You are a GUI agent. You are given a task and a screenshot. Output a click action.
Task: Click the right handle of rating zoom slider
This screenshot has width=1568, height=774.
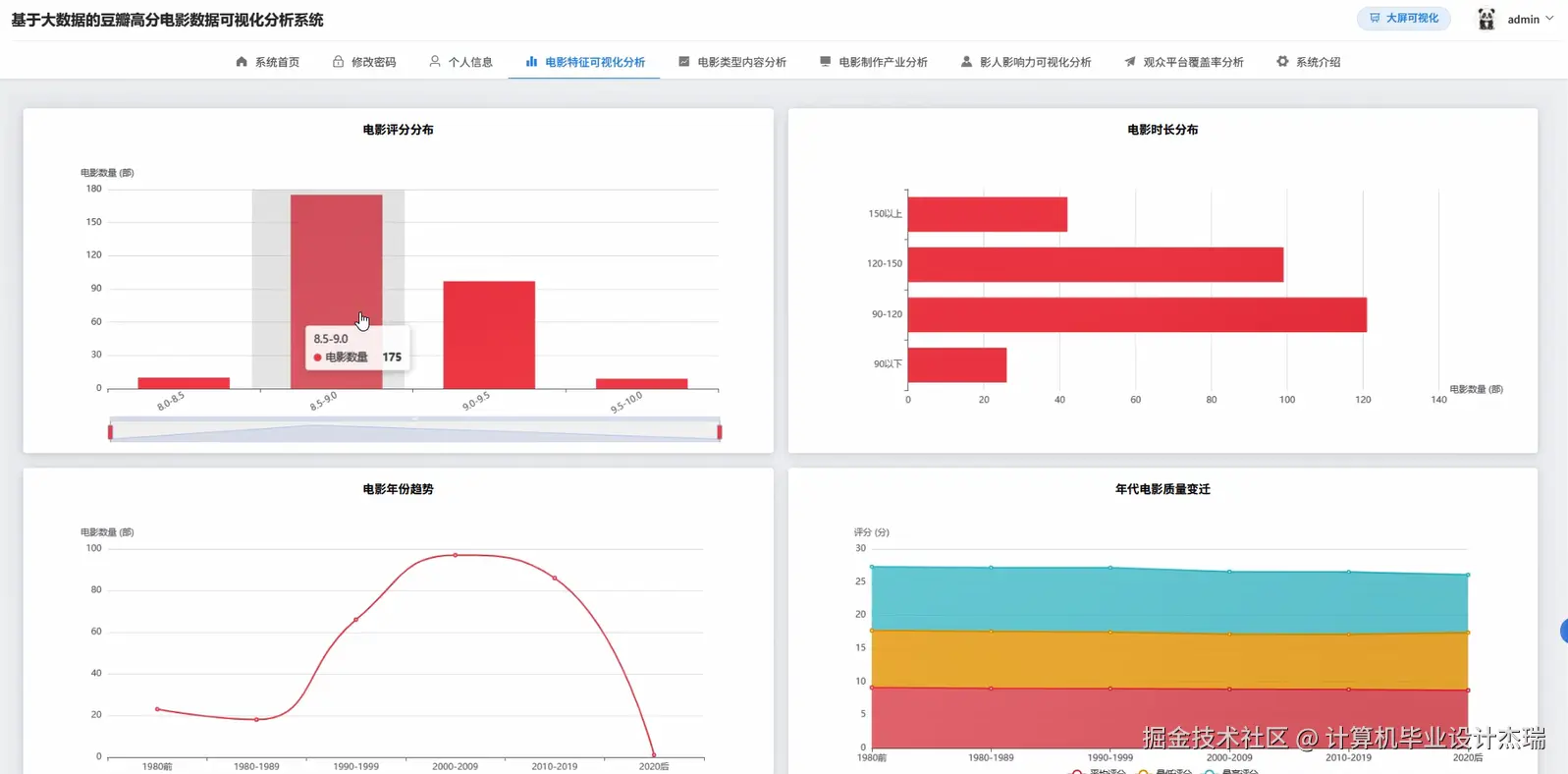(720, 431)
